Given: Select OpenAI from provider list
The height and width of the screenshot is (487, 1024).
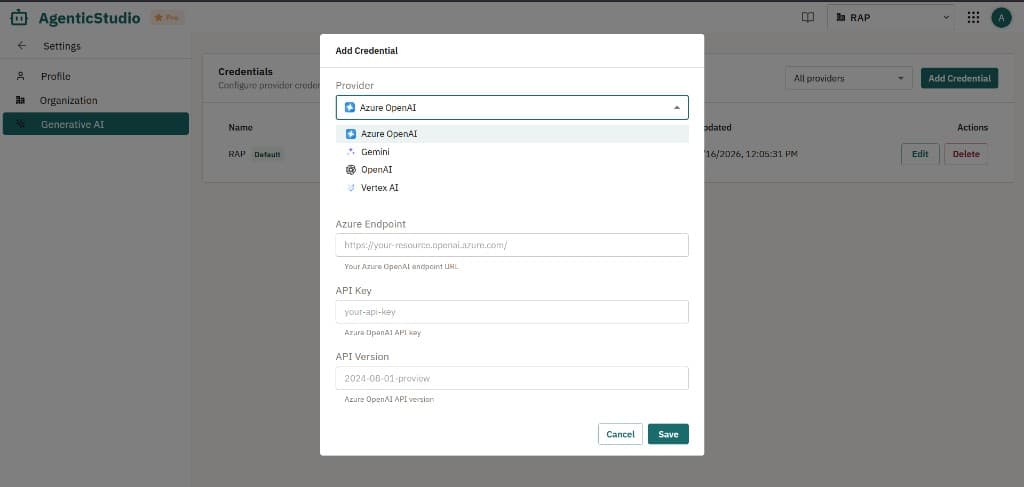Looking at the screenshot, I should coord(512,170).
